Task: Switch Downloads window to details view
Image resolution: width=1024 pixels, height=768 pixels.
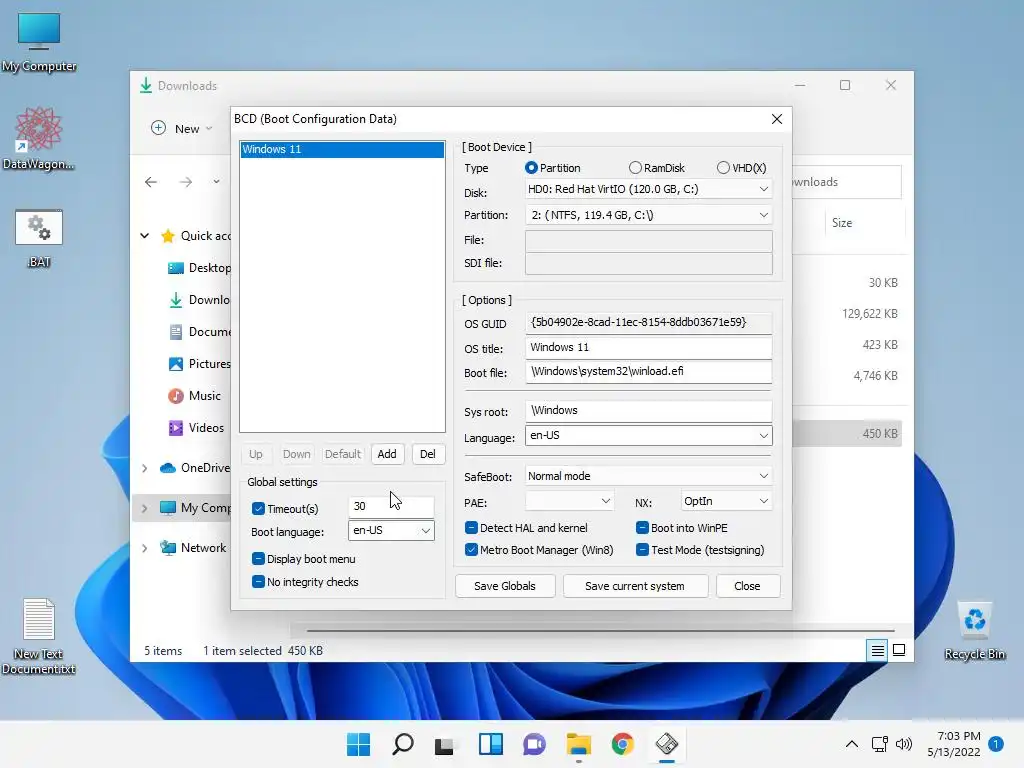Action: click(877, 650)
